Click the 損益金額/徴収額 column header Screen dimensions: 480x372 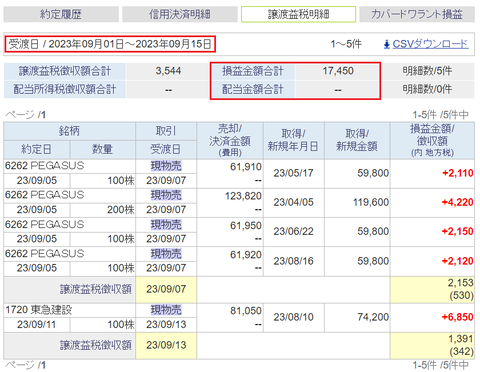click(x=432, y=140)
